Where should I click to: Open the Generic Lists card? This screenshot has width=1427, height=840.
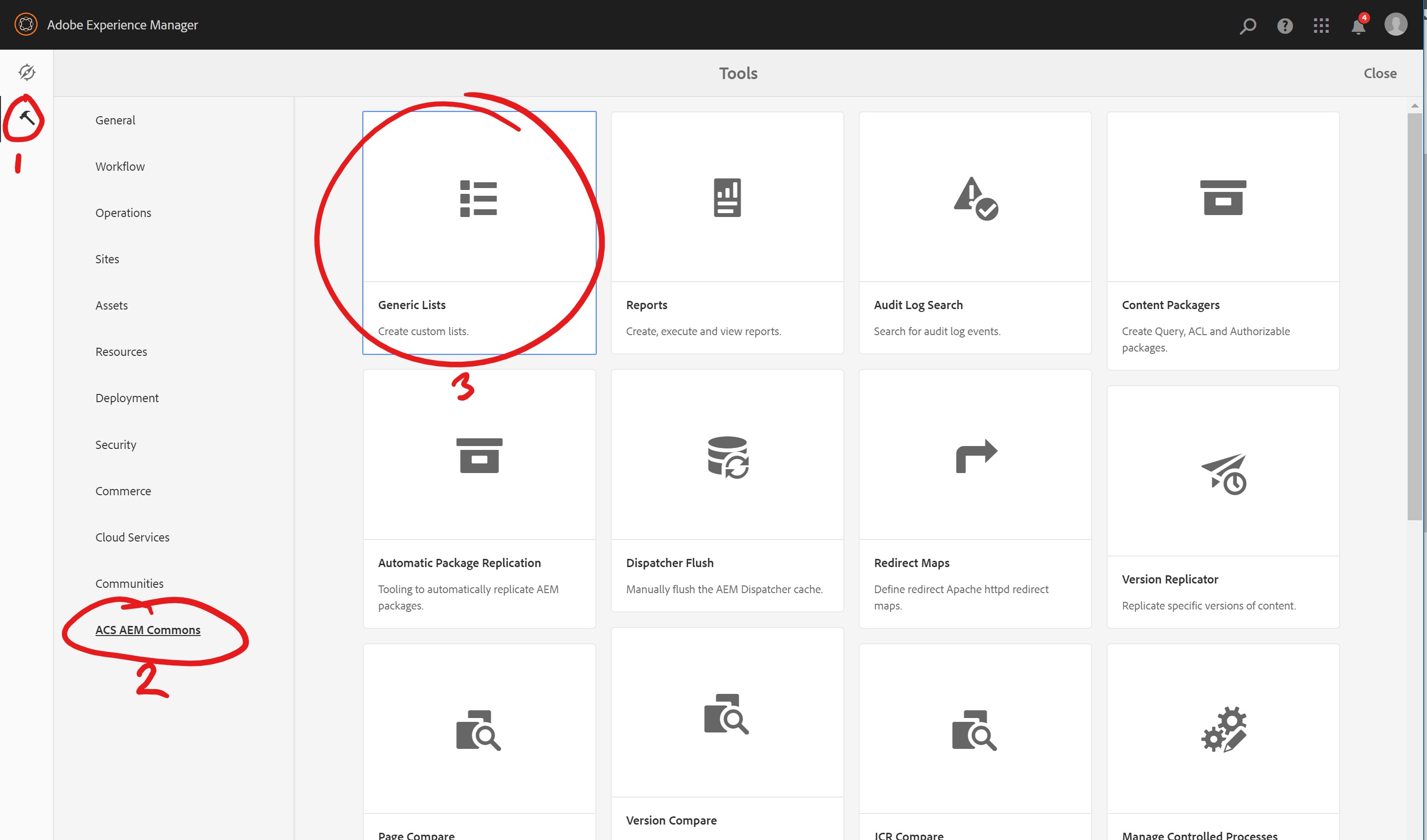tap(479, 232)
